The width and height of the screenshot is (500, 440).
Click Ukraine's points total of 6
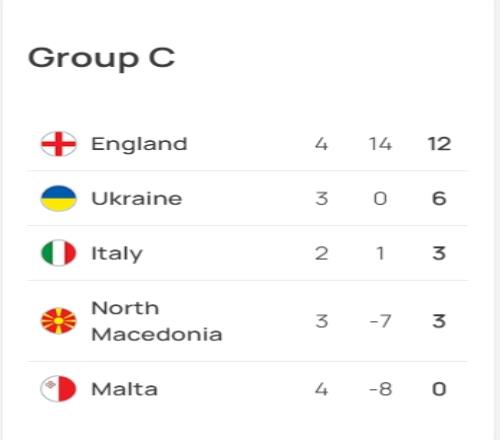(439, 198)
